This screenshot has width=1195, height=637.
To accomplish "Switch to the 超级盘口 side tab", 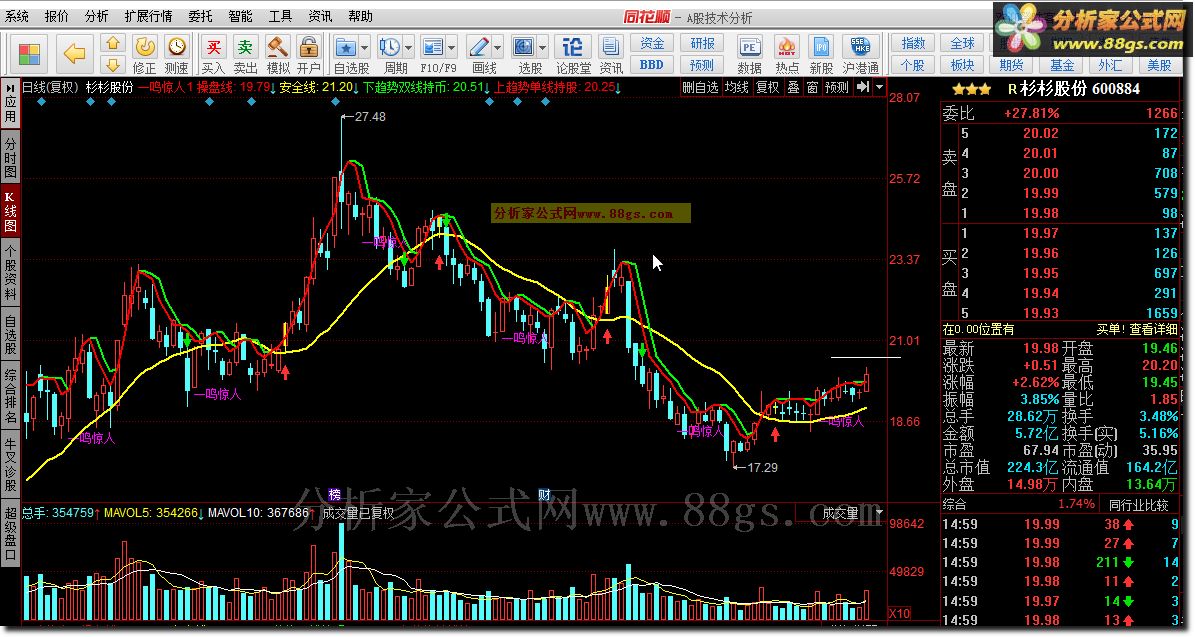I will (x=10, y=533).
